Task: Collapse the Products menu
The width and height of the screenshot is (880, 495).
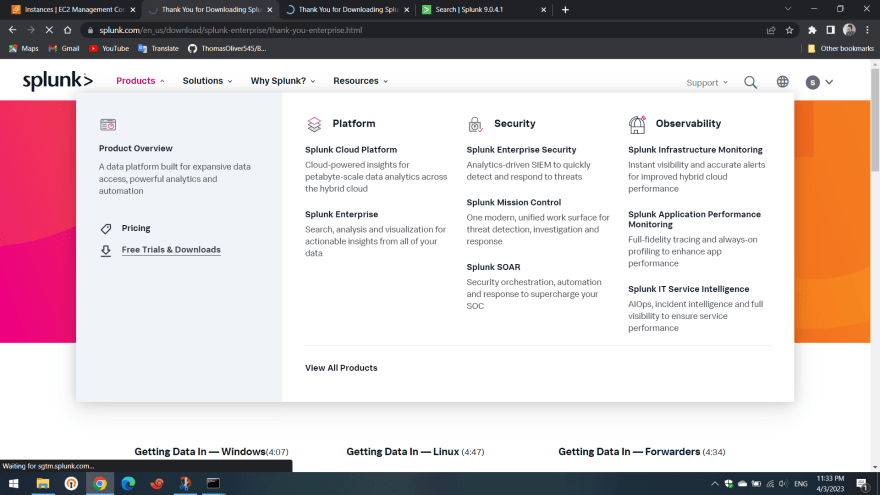Action: pos(140,81)
